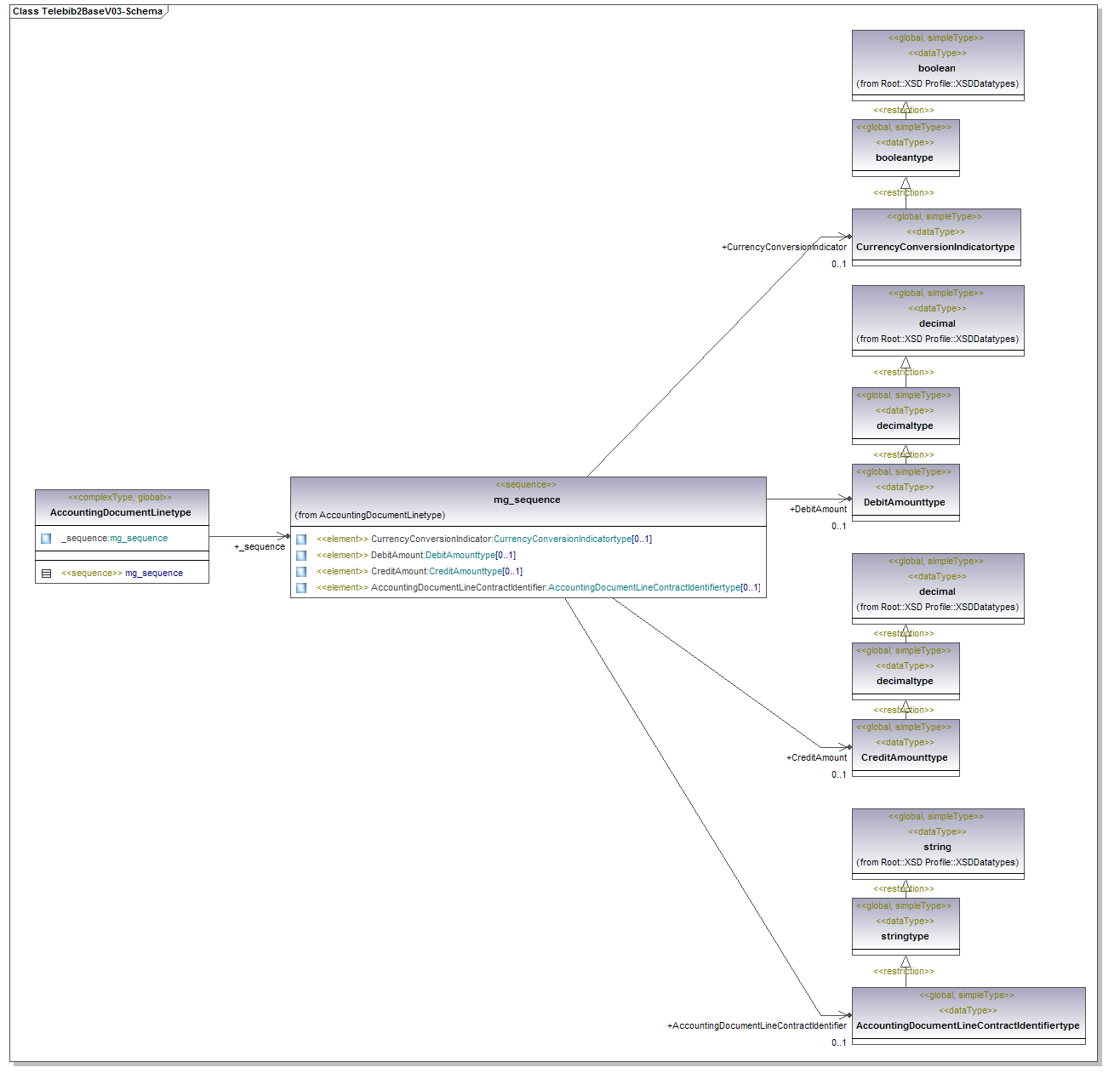1120x1079 pixels.
Task: Click the diagram frame label Telebib2BaseV03-Schema
Action: click(x=88, y=11)
